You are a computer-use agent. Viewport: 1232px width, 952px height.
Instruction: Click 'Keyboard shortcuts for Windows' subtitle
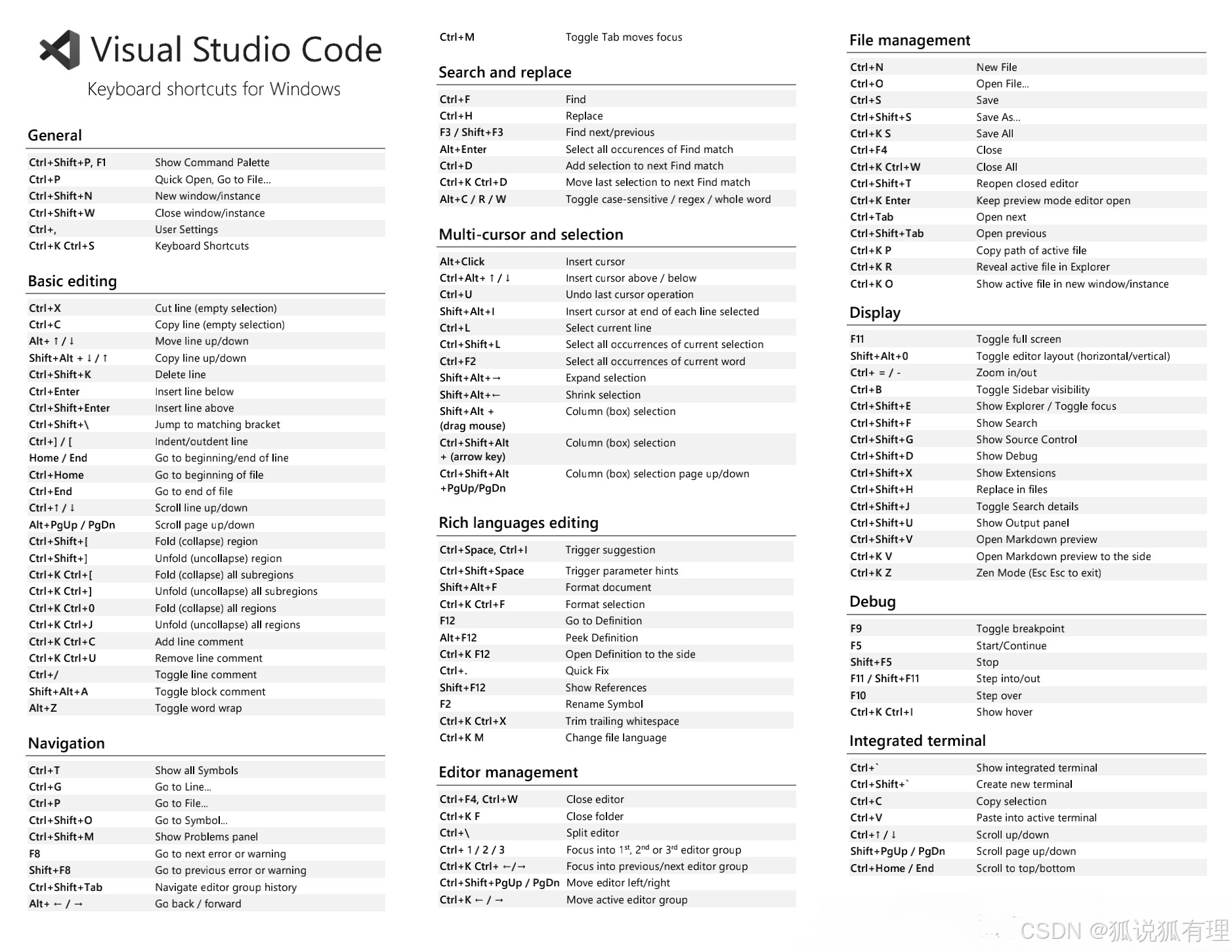[x=214, y=89]
